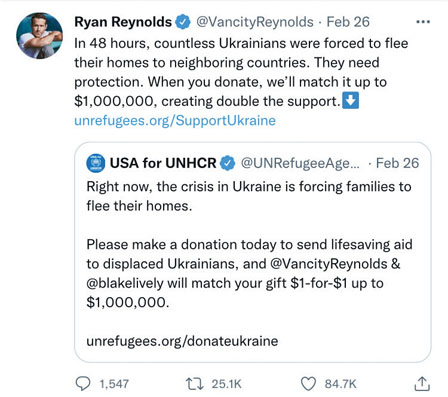Open @VancityReynolds handle in header
Image resolution: width=448 pixels, height=397 pixels.
(255, 22)
